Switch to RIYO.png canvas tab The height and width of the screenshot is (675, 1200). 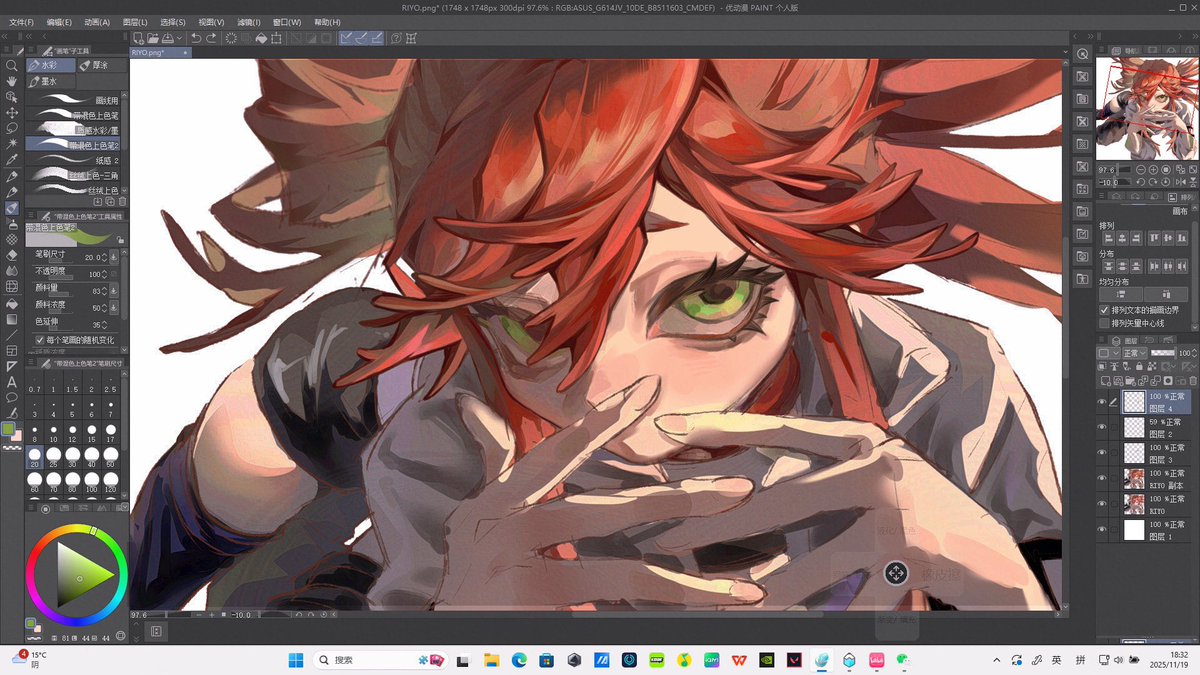point(160,52)
